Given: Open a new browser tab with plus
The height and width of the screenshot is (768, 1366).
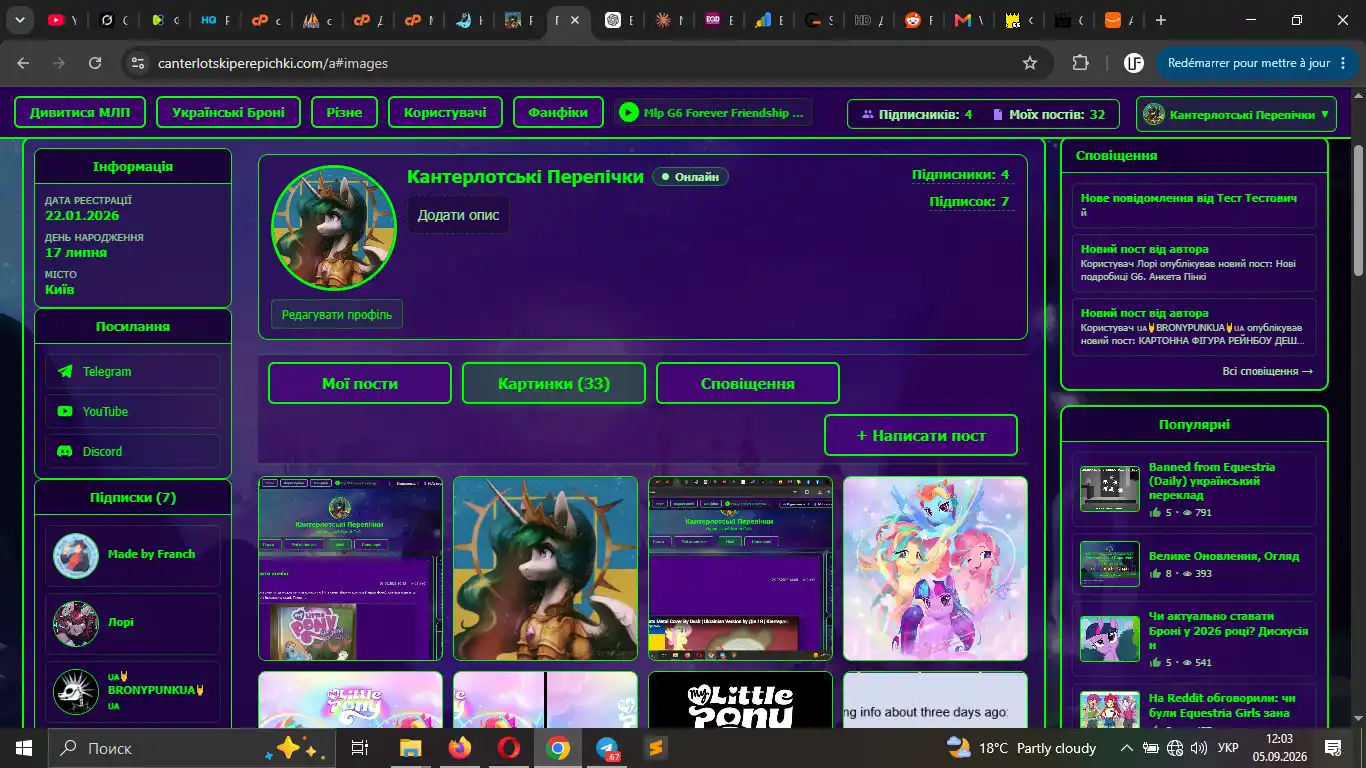Looking at the screenshot, I should [x=1160, y=20].
